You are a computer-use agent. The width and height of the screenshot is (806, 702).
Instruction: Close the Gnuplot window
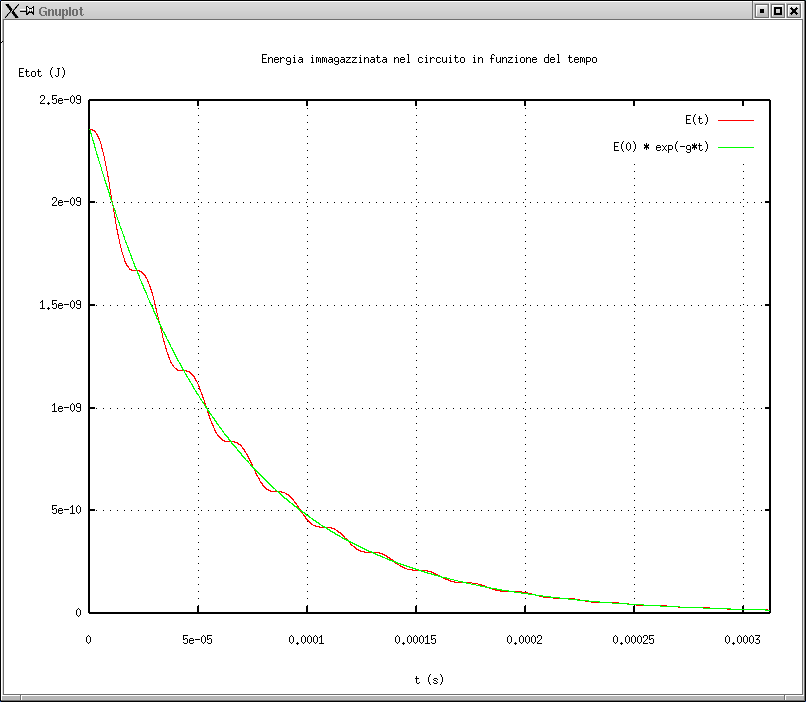[x=794, y=10]
